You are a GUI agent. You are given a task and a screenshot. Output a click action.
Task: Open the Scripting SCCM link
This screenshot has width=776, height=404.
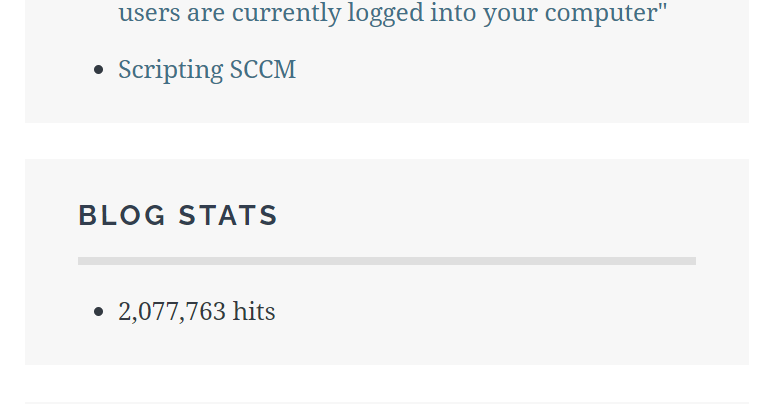click(207, 70)
